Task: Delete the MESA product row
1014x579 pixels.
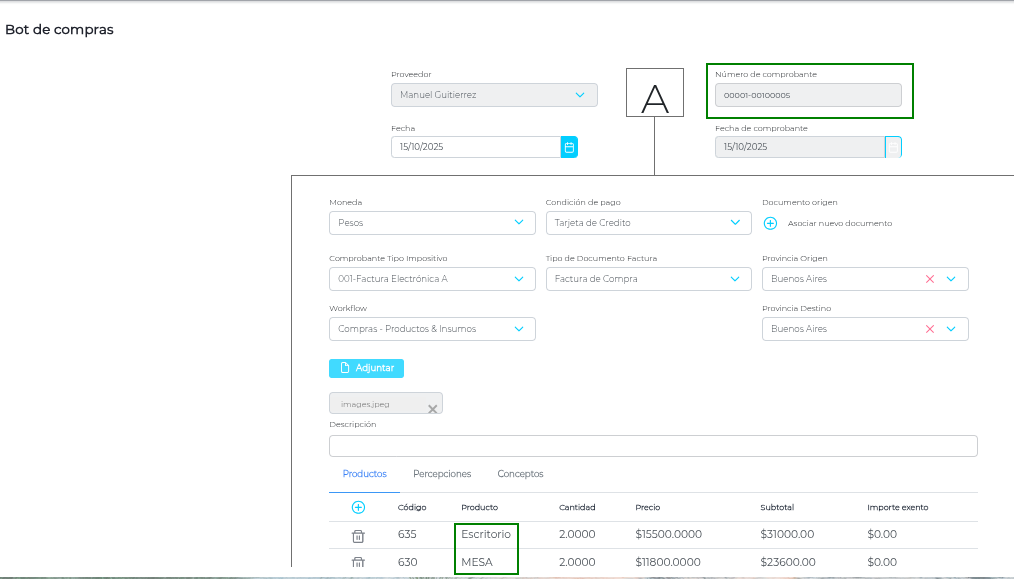Action: [x=358, y=562]
